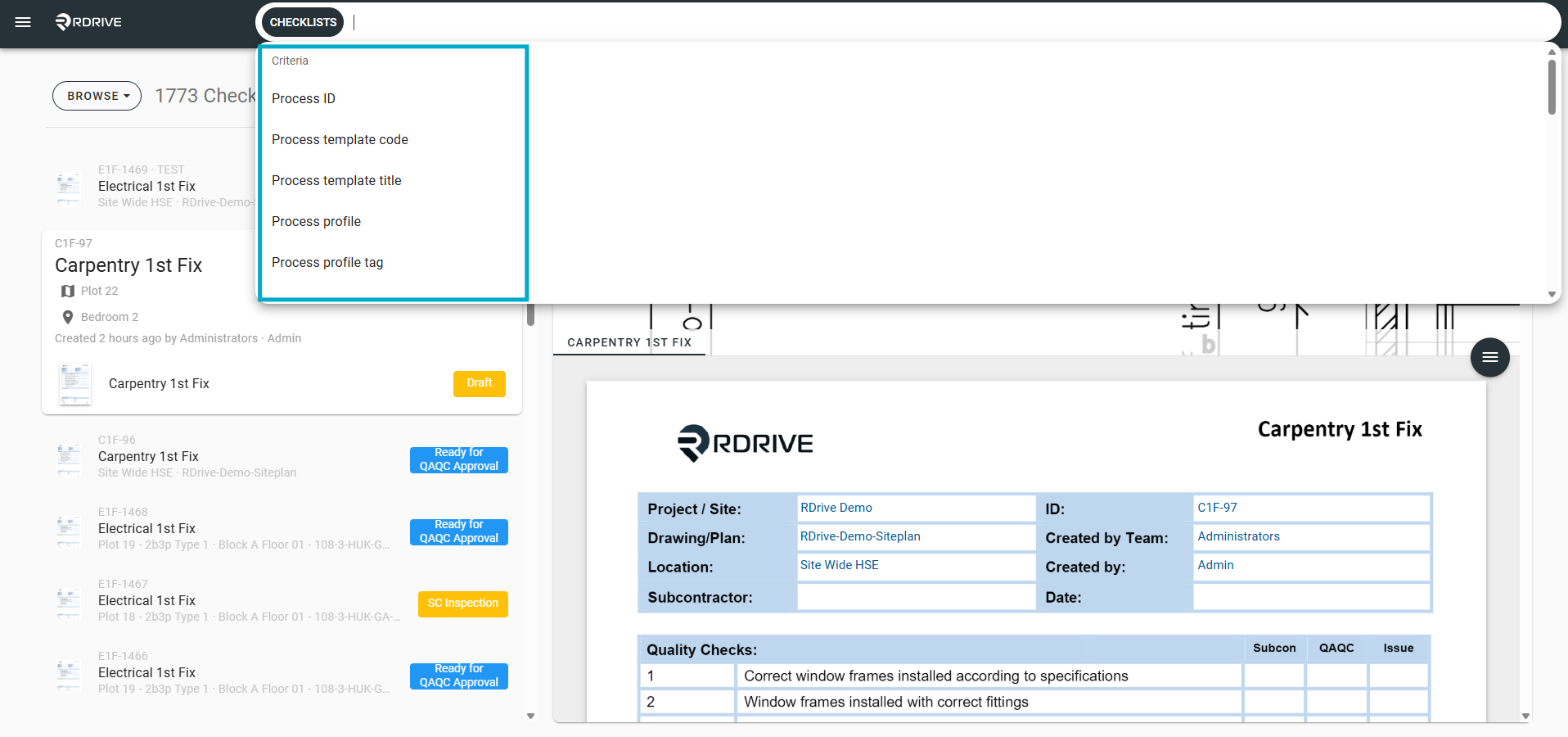
Task: Click the SC Inspection badge on E1F-1467
Action: [463, 604]
